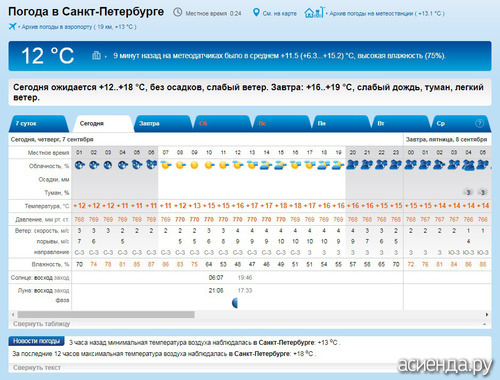
Task: Click sunrise time '06:07'
Action: click(x=216, y=277)
